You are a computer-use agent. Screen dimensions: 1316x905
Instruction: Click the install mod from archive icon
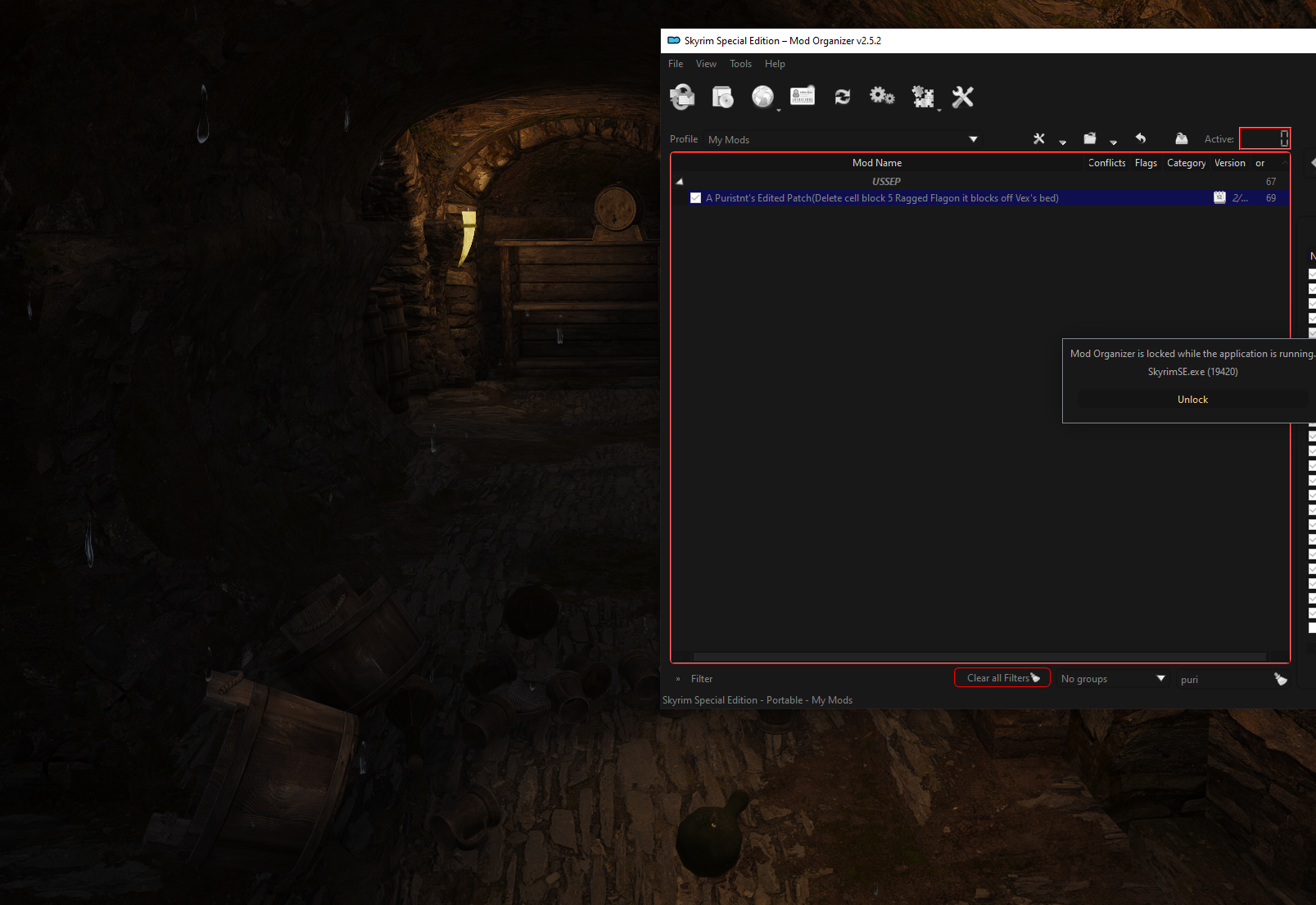click(x=722, y=97)
